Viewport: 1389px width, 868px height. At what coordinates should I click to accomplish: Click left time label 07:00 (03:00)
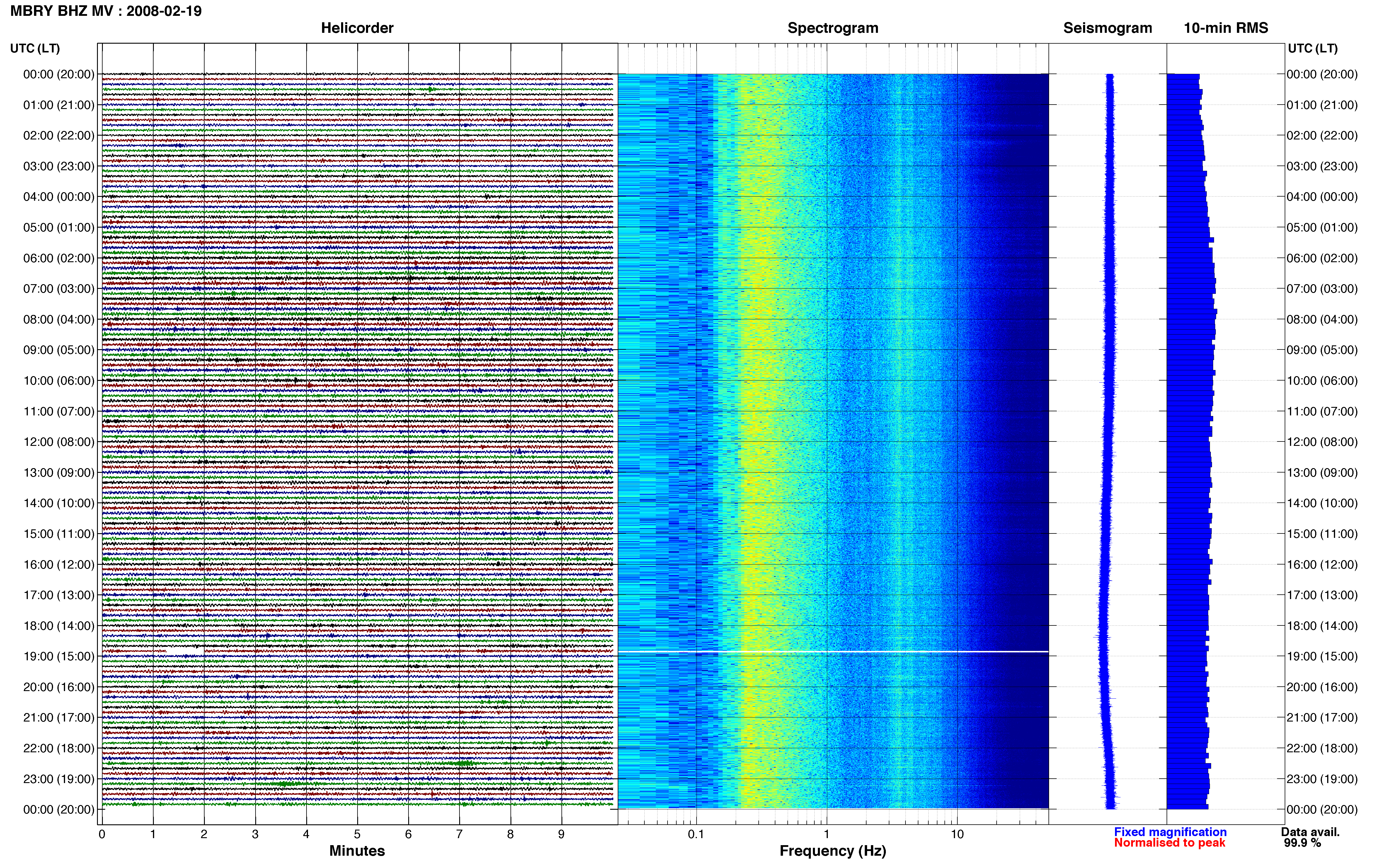tap(59, 289)
